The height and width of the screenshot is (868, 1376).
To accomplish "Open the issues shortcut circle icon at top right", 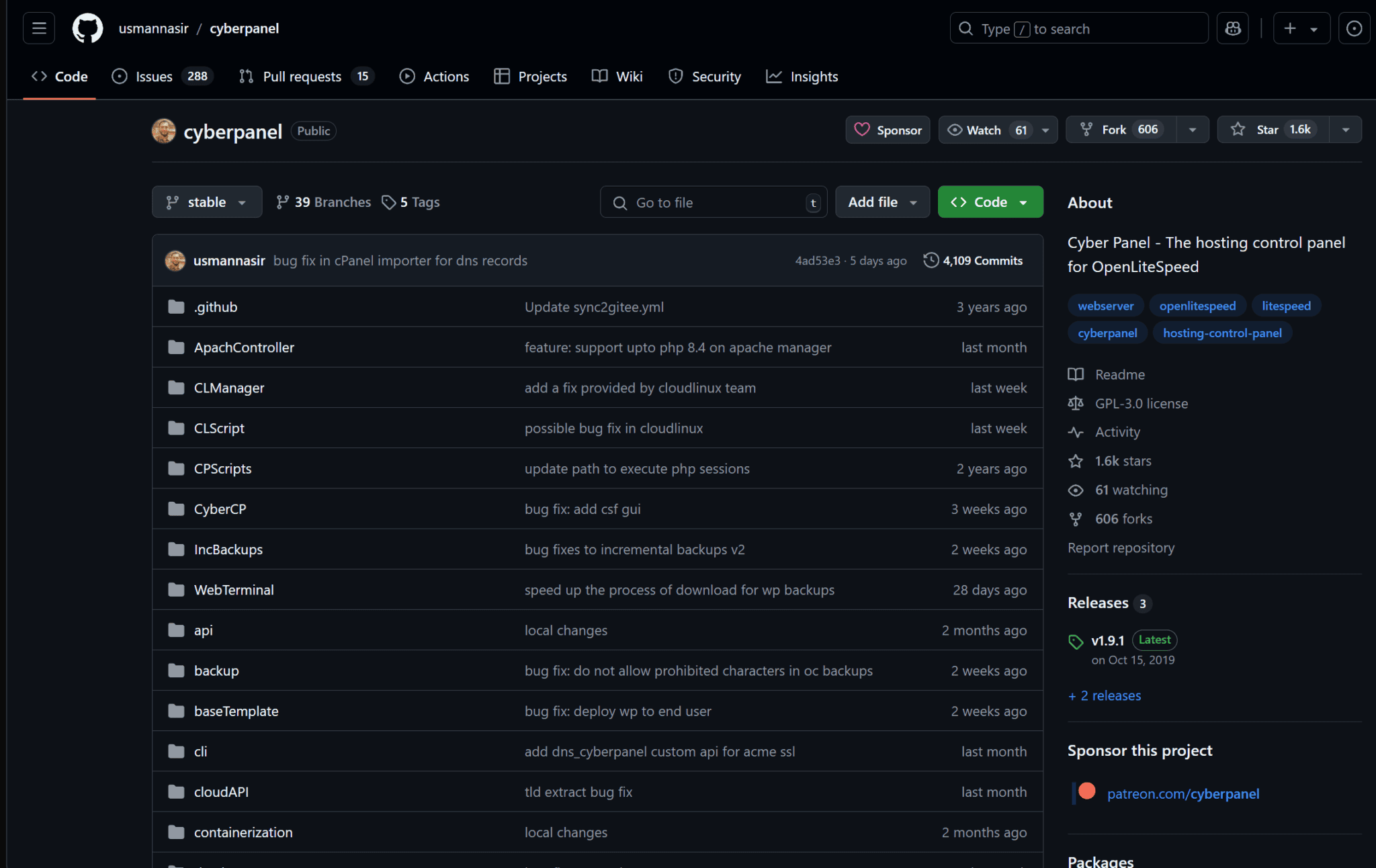I will [x=1354, y=28].
